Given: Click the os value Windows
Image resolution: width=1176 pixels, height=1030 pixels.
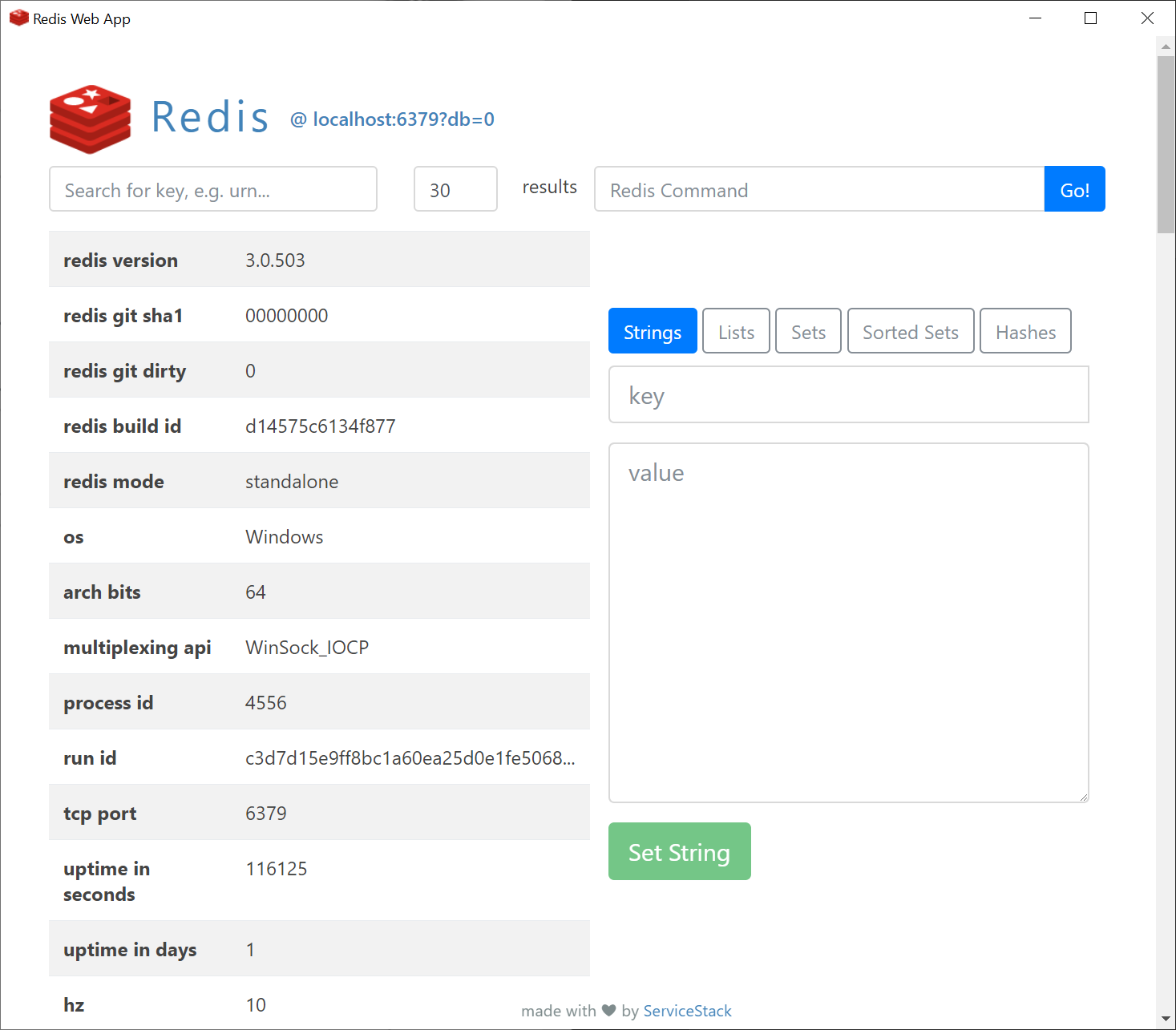Looking at the screenshot, I should click(x=284, y=537).
